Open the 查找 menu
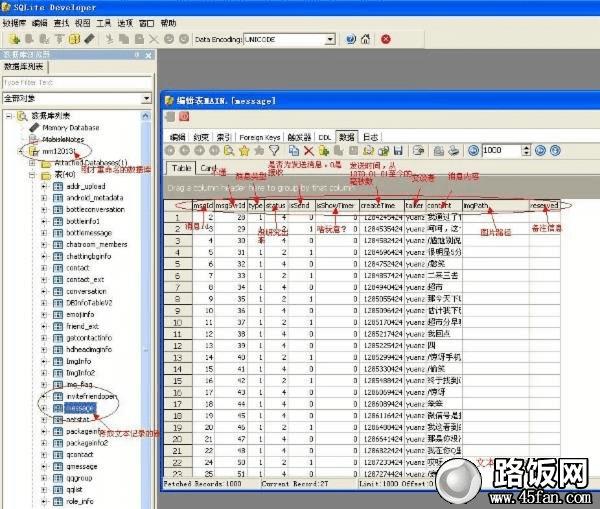This screenshot has height=509, width=600. point(61,23)
